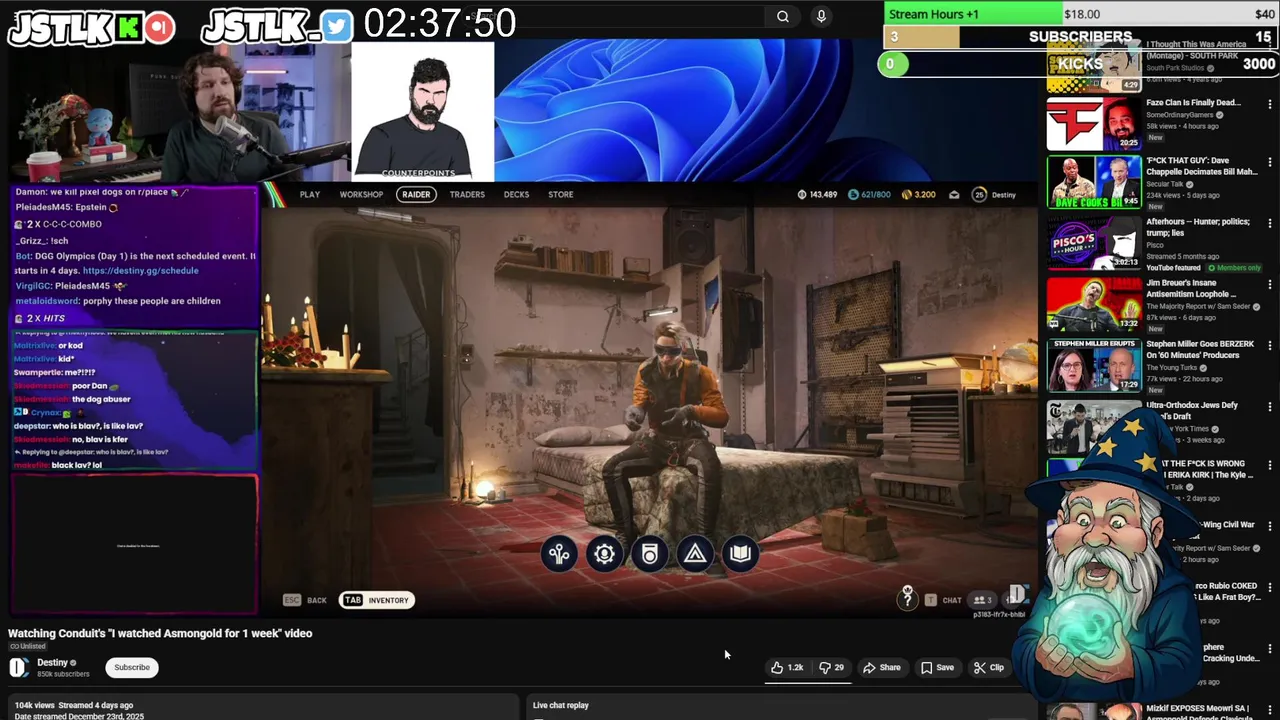Open the in-game mail envelope icon
Viewport: 1280px width, 720px height.
[954, 195]
